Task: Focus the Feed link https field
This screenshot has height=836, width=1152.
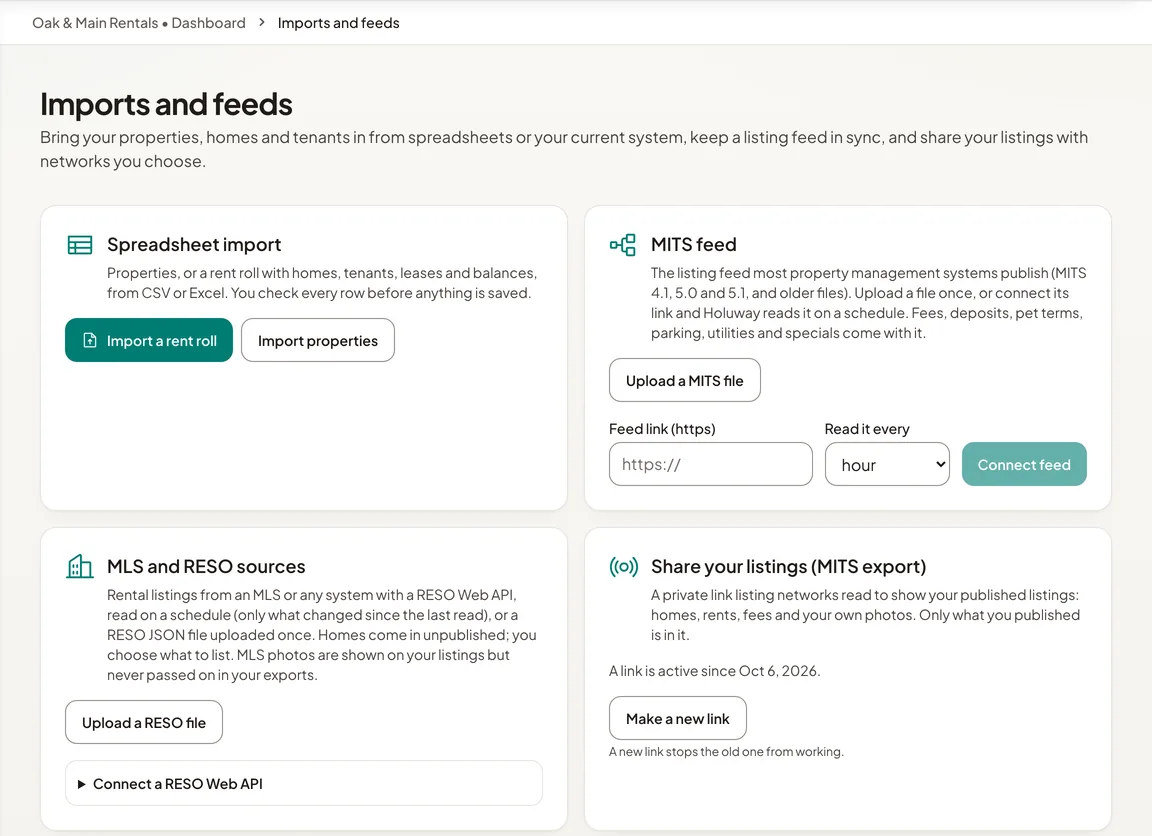Action: pyautogui.click(x=710, y=464)
